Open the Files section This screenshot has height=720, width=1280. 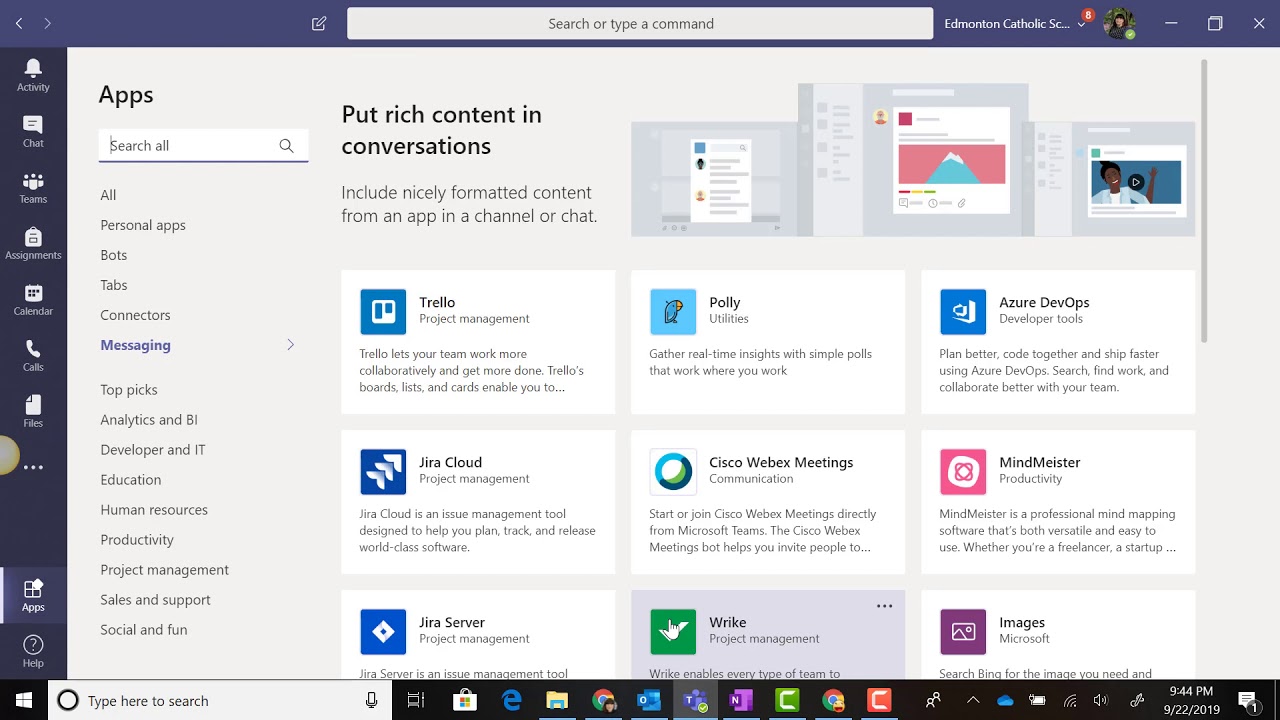33,411
